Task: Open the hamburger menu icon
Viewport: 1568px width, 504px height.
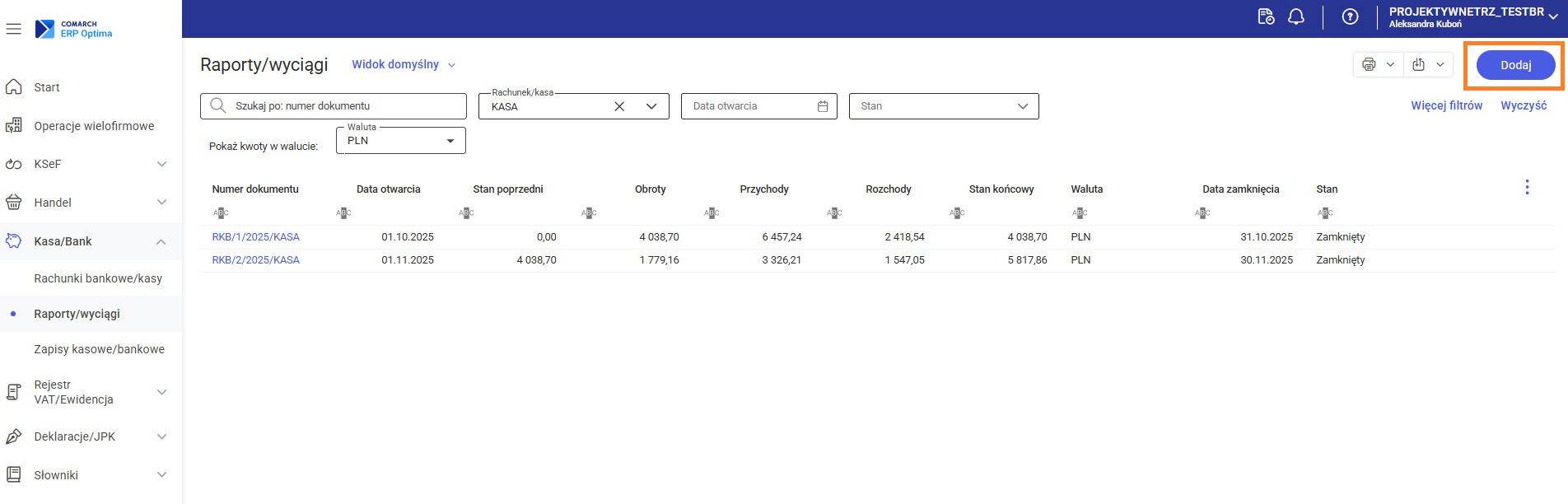Action: [x=13, y=29]
